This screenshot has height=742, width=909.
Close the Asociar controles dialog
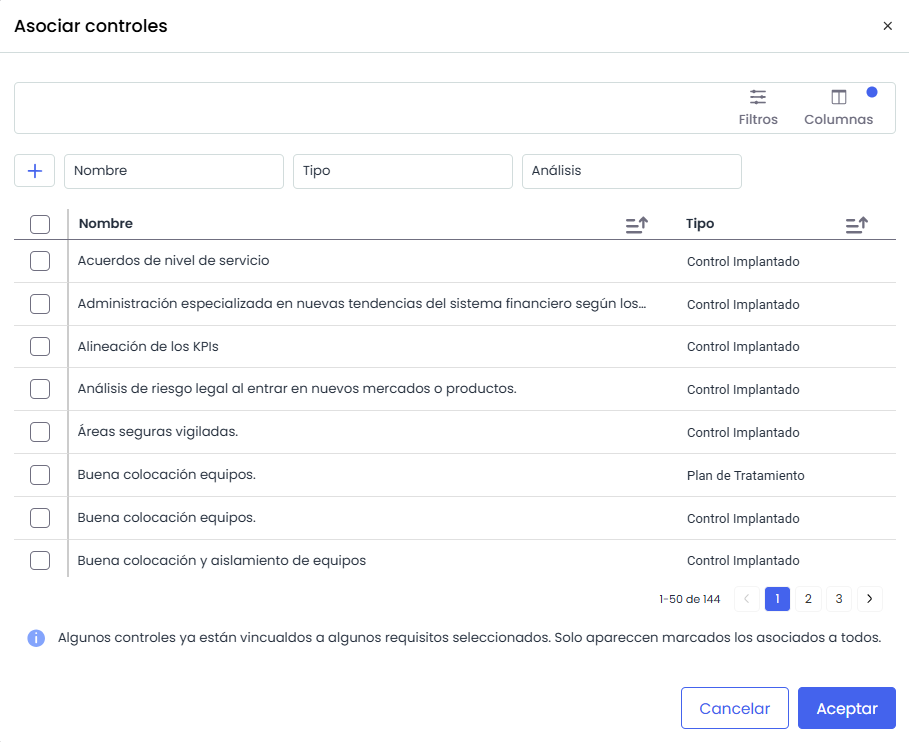click(887, 26)
